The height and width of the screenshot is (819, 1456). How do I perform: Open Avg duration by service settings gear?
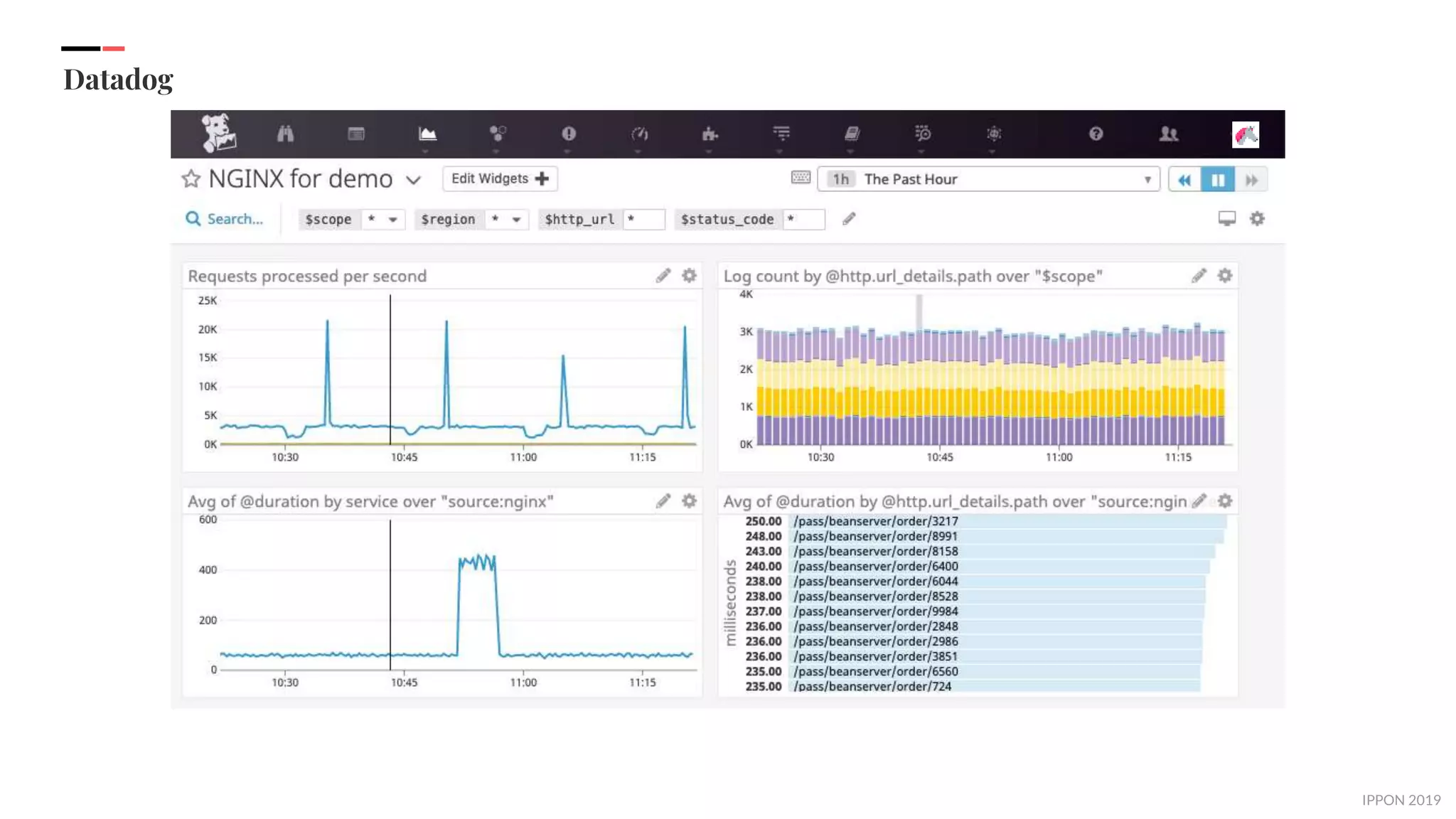point(689,501)
